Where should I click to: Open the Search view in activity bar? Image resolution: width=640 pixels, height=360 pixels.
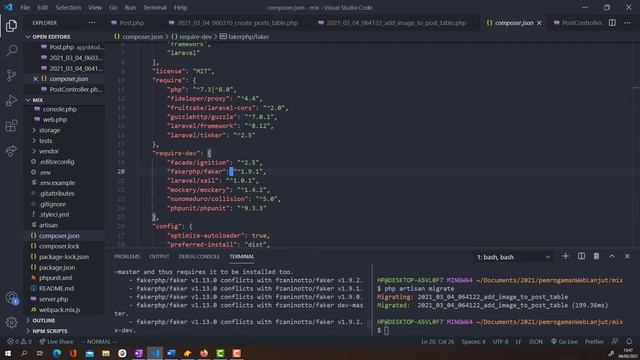(x=11, y=51)
